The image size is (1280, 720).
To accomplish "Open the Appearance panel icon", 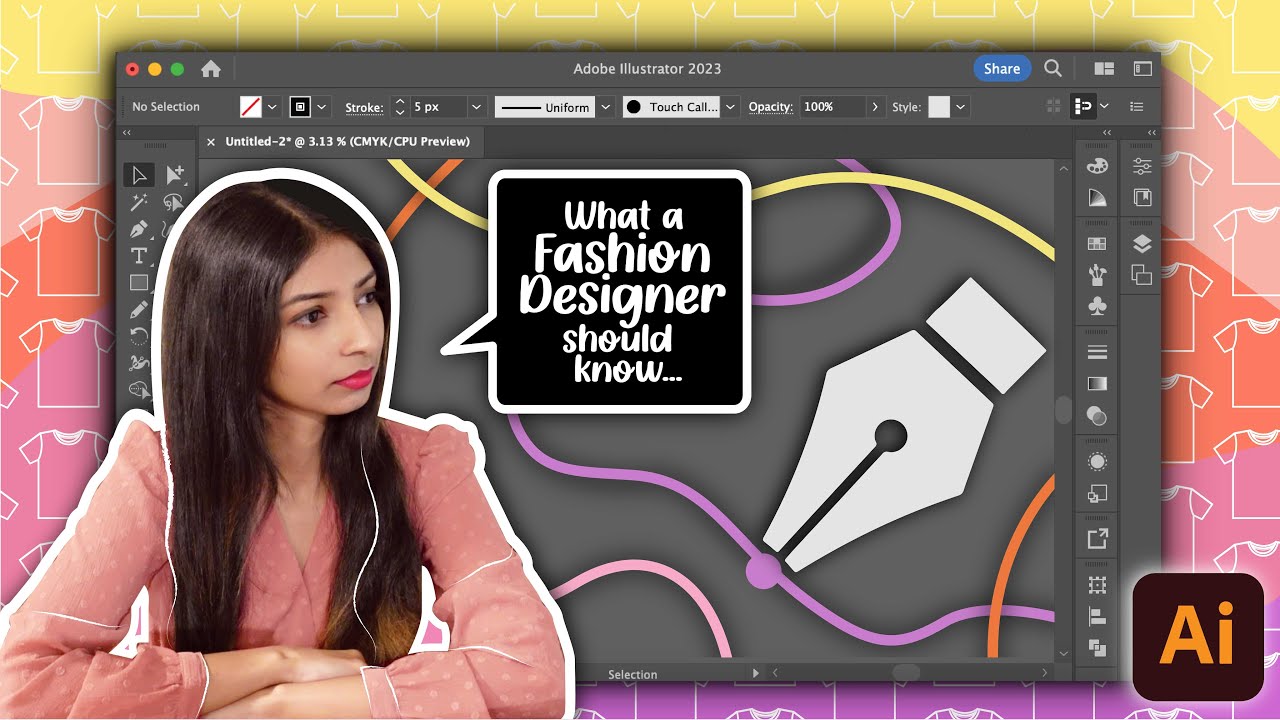I will pyautogui.click(x=1097, y=461).
